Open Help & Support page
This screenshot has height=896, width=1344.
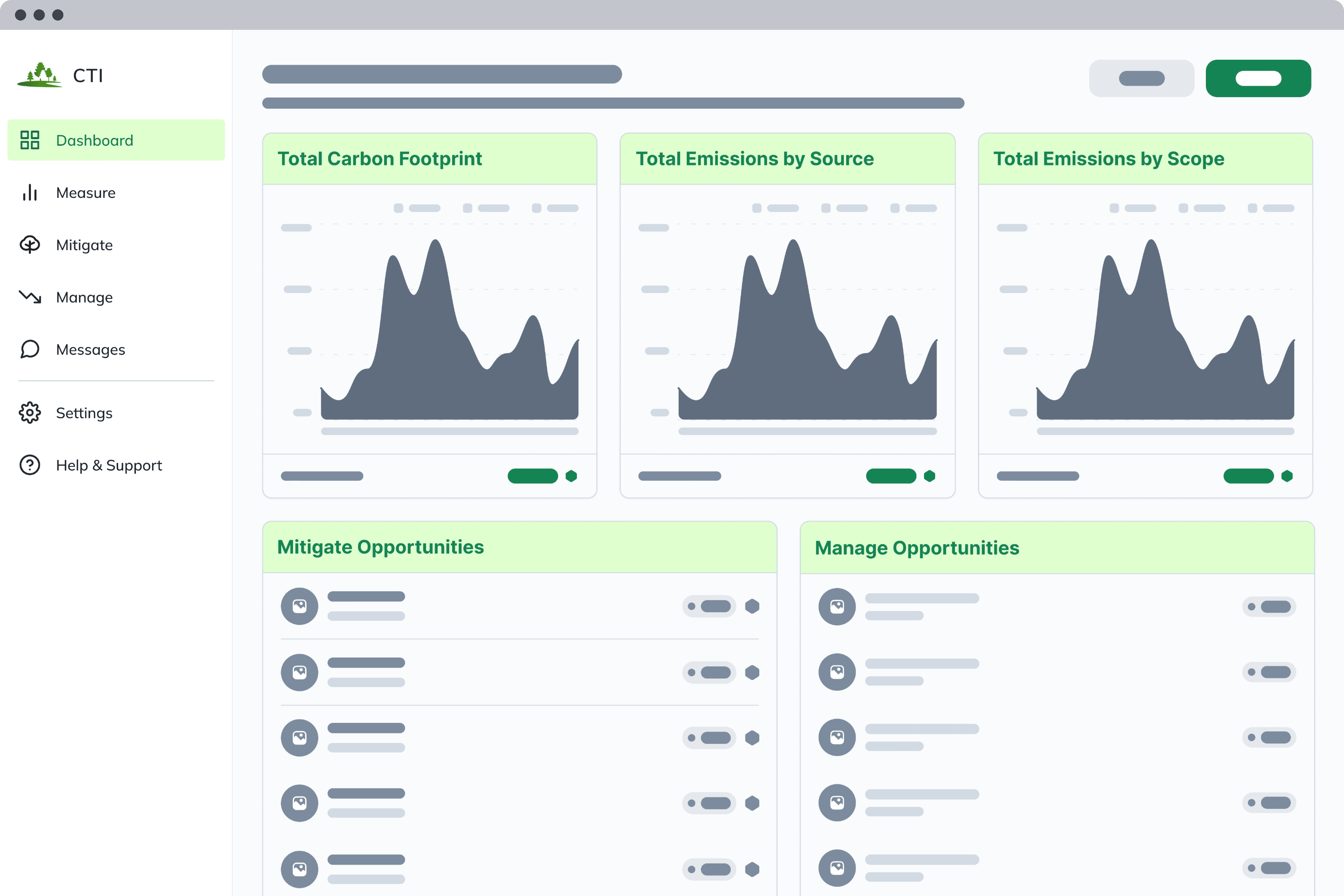[109, 465]
